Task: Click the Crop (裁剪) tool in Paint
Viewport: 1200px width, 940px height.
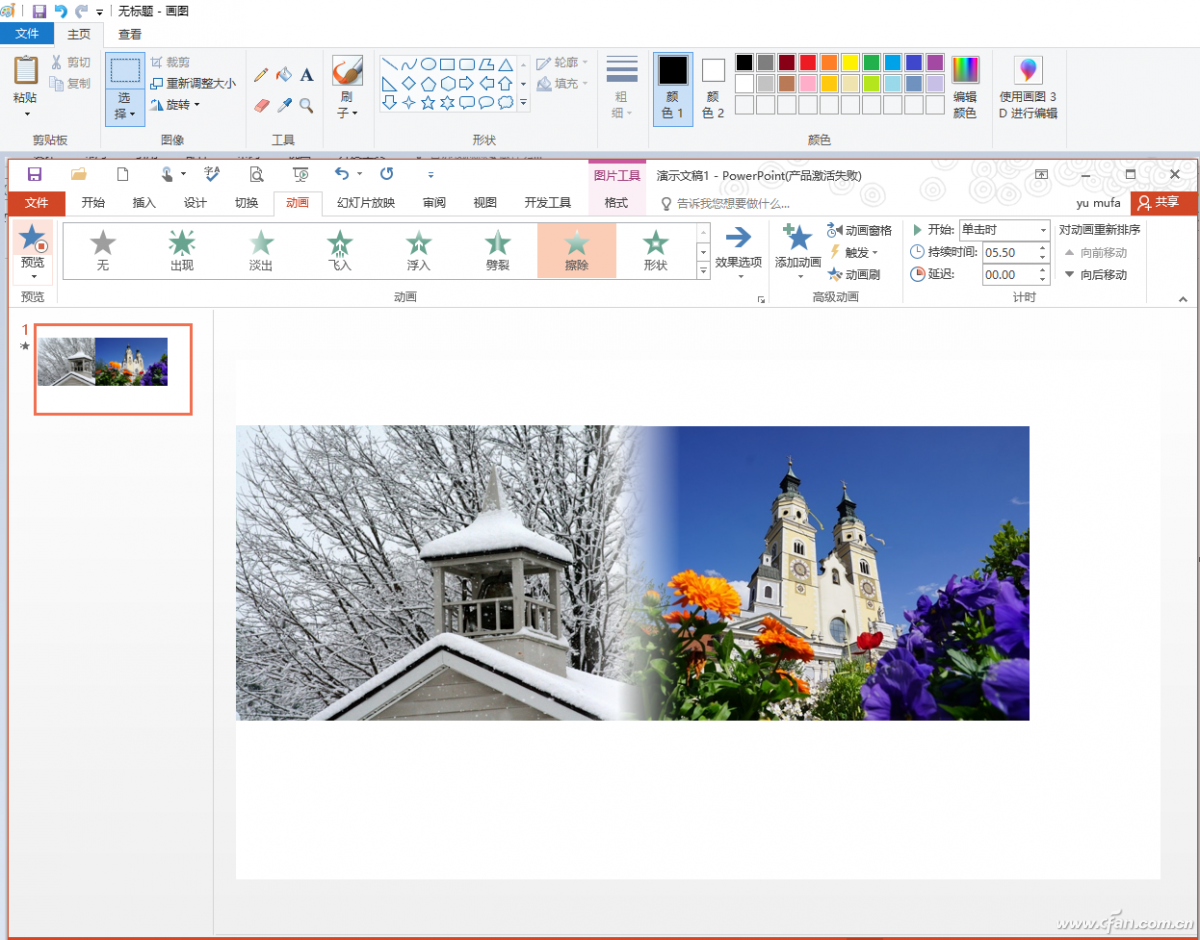Action: click(x=170, y=62)
